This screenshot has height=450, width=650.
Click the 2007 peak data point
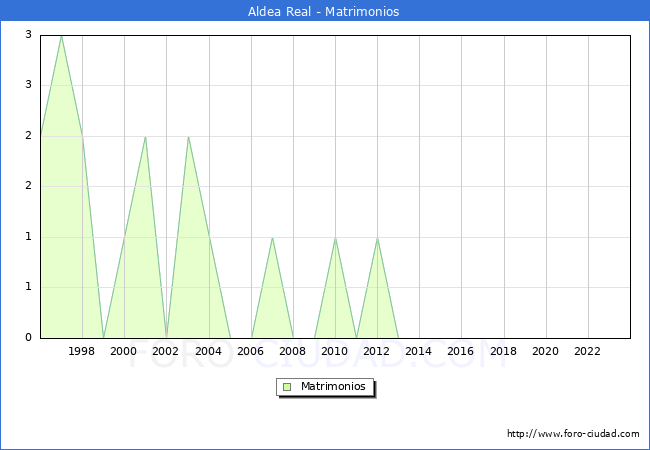pos(272,237)
